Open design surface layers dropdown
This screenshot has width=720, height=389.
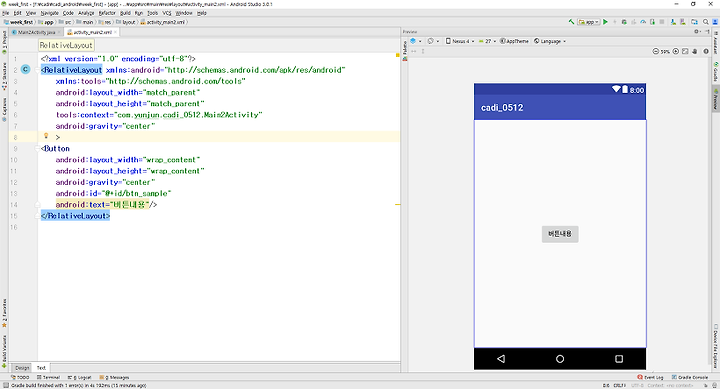[x=416, y=41]
